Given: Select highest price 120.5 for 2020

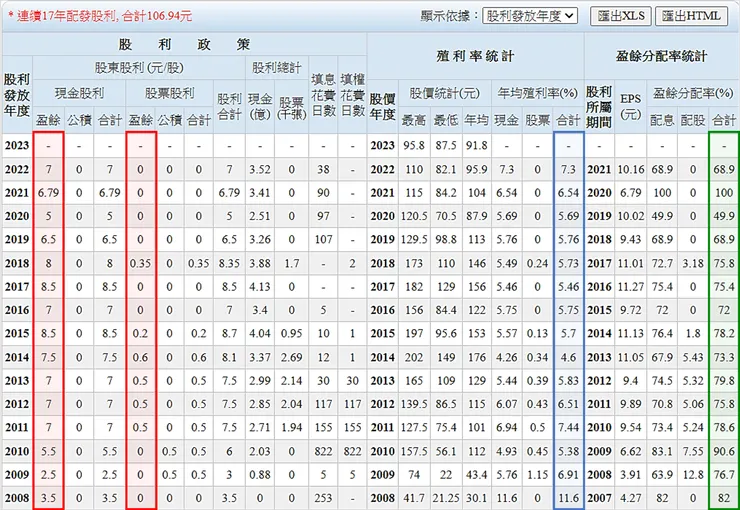Looking at the screenshot, I should [414, 216].
